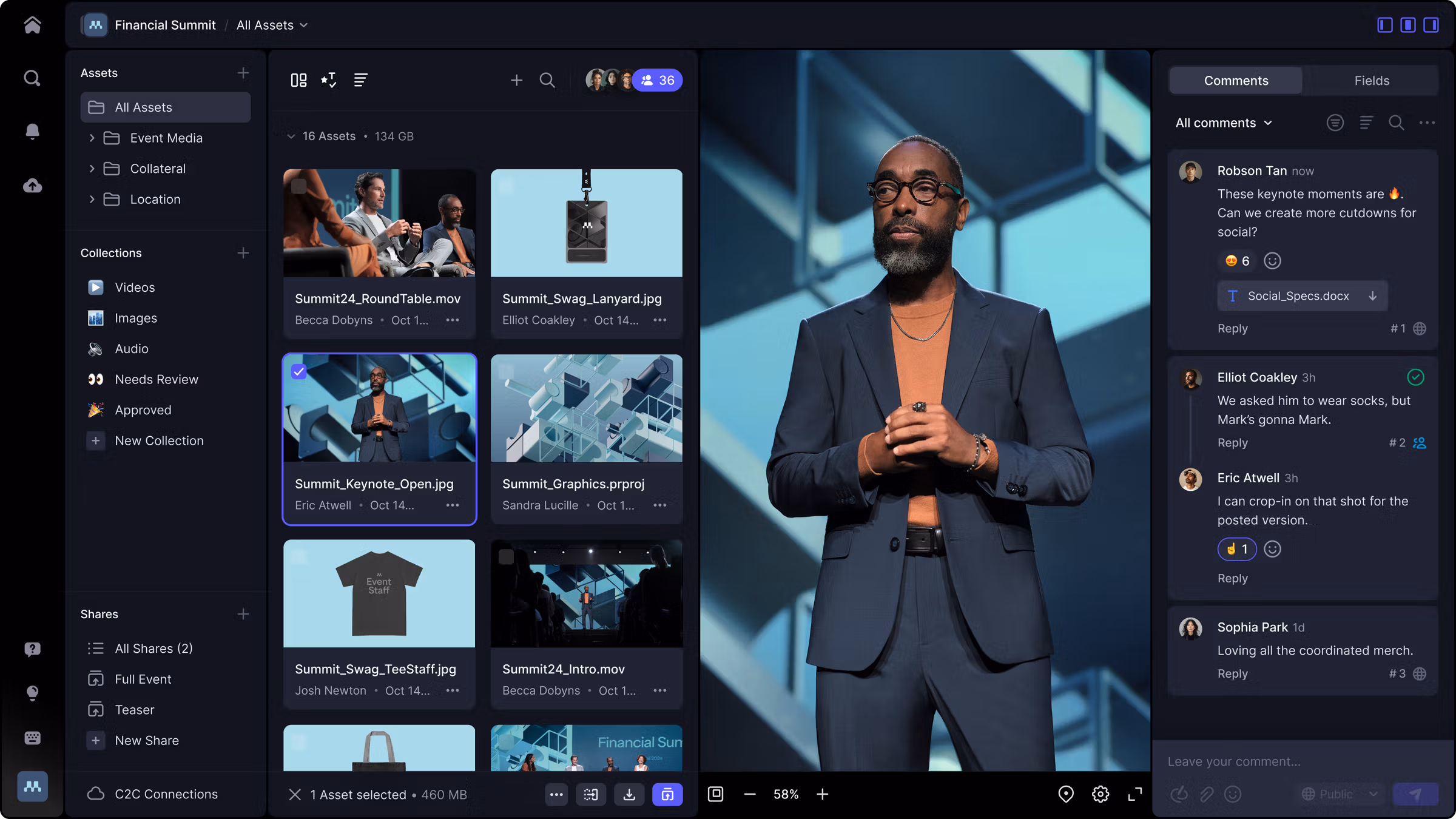Open the All comments filter dropdown
This screenshot has height=819, width=1456.
click(1224, 123)
